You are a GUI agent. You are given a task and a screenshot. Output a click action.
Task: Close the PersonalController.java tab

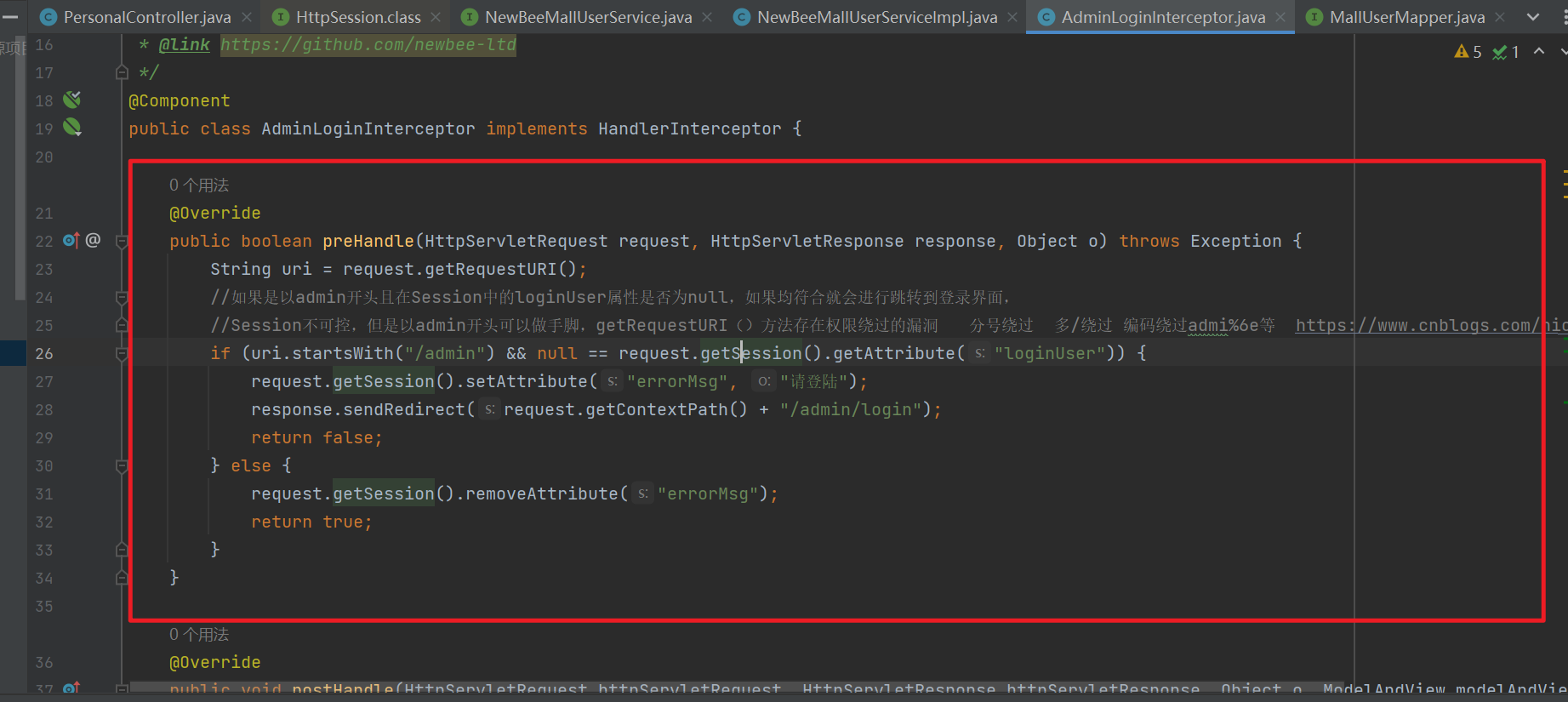247,17
